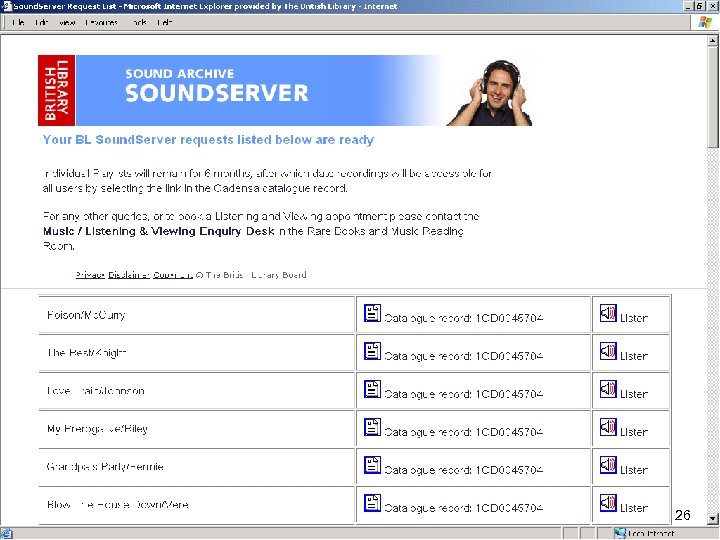Click Listen link text in My Prerogative/Riley row
This screenshot has height=540, width=720.
click(634, 432)
